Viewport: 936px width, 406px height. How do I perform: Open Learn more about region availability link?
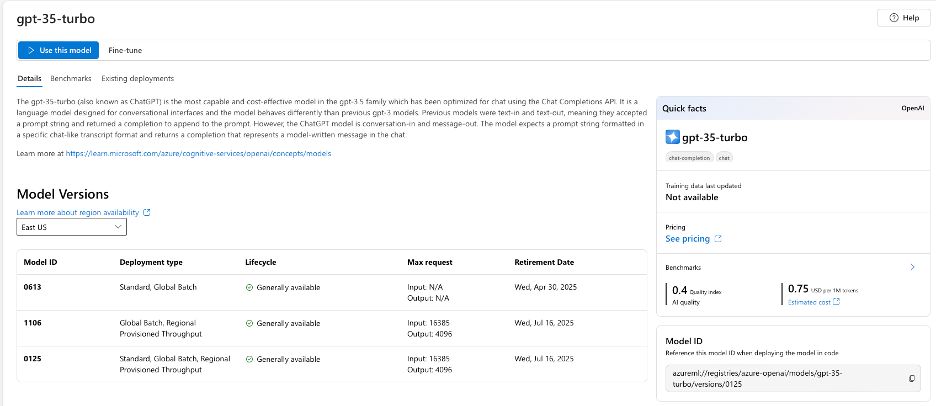tap(78, 212)
